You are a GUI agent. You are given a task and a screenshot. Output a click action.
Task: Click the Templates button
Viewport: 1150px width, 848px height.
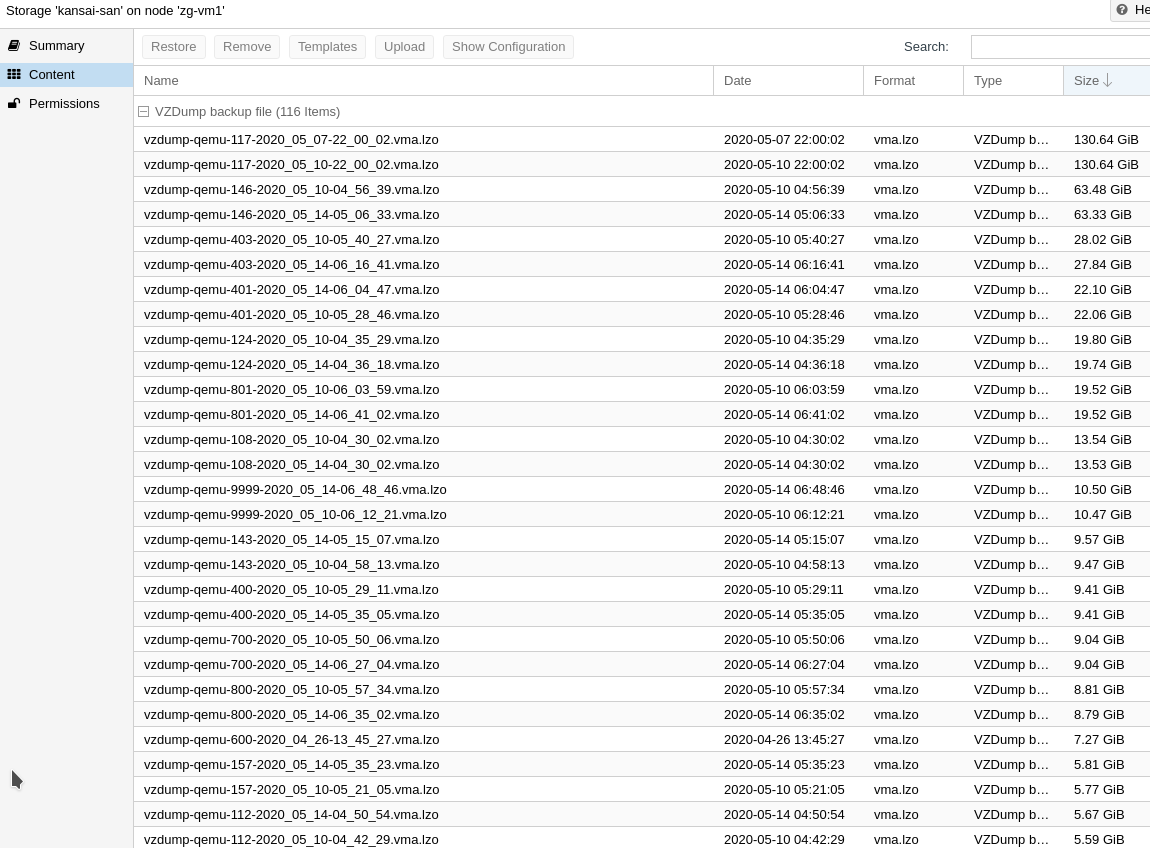(x=327, y=46)
